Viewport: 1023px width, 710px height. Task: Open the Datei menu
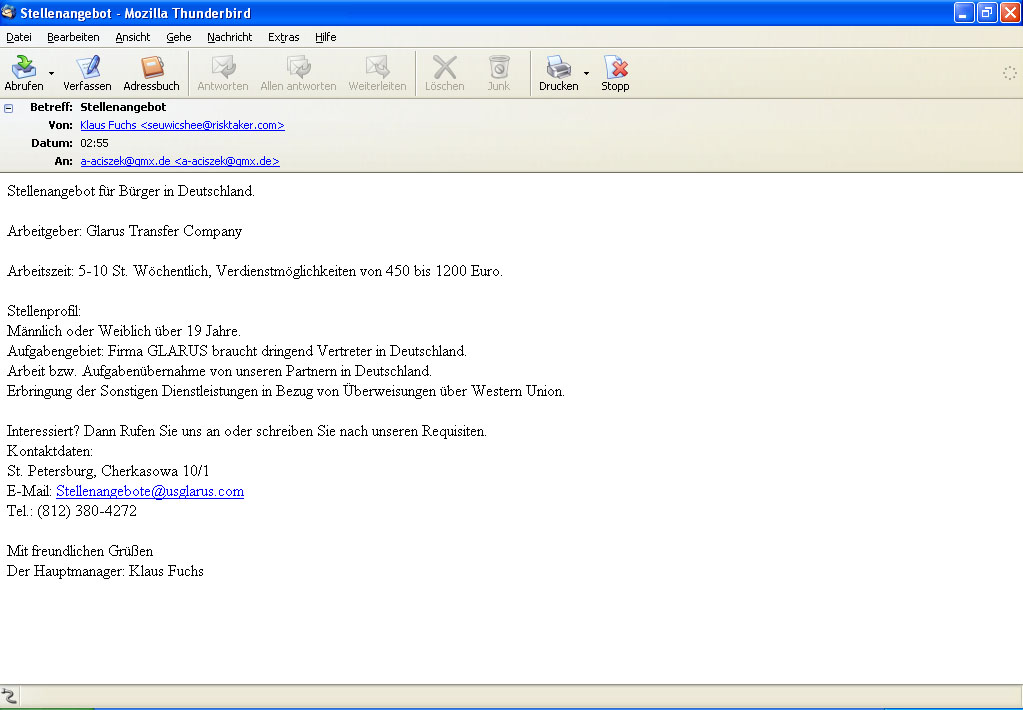point(19,37)
